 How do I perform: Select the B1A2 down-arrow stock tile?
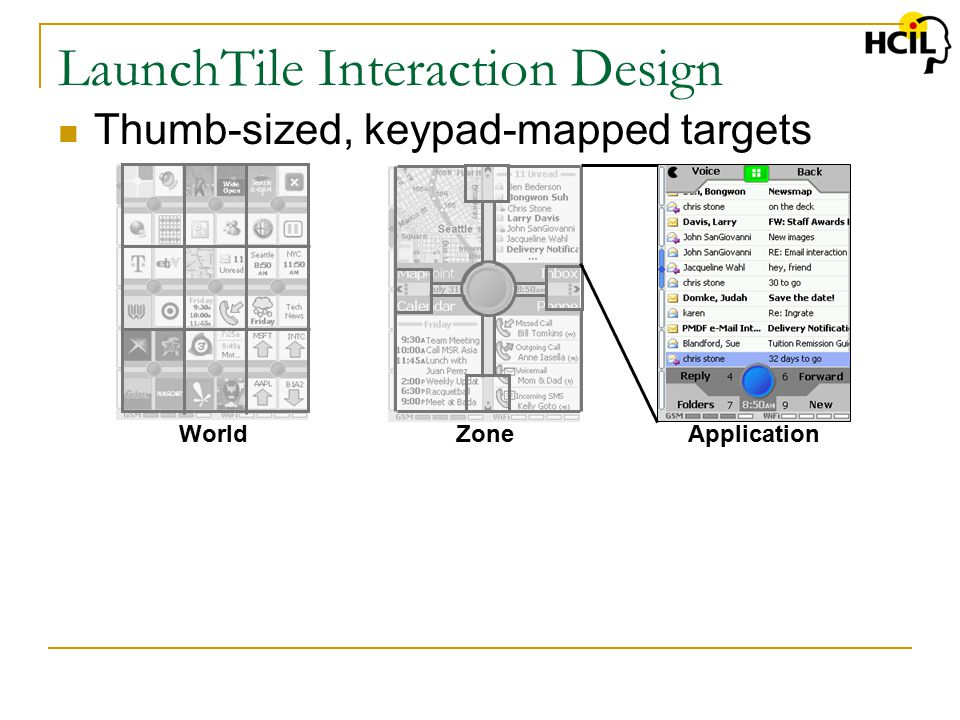pos(294,394)
